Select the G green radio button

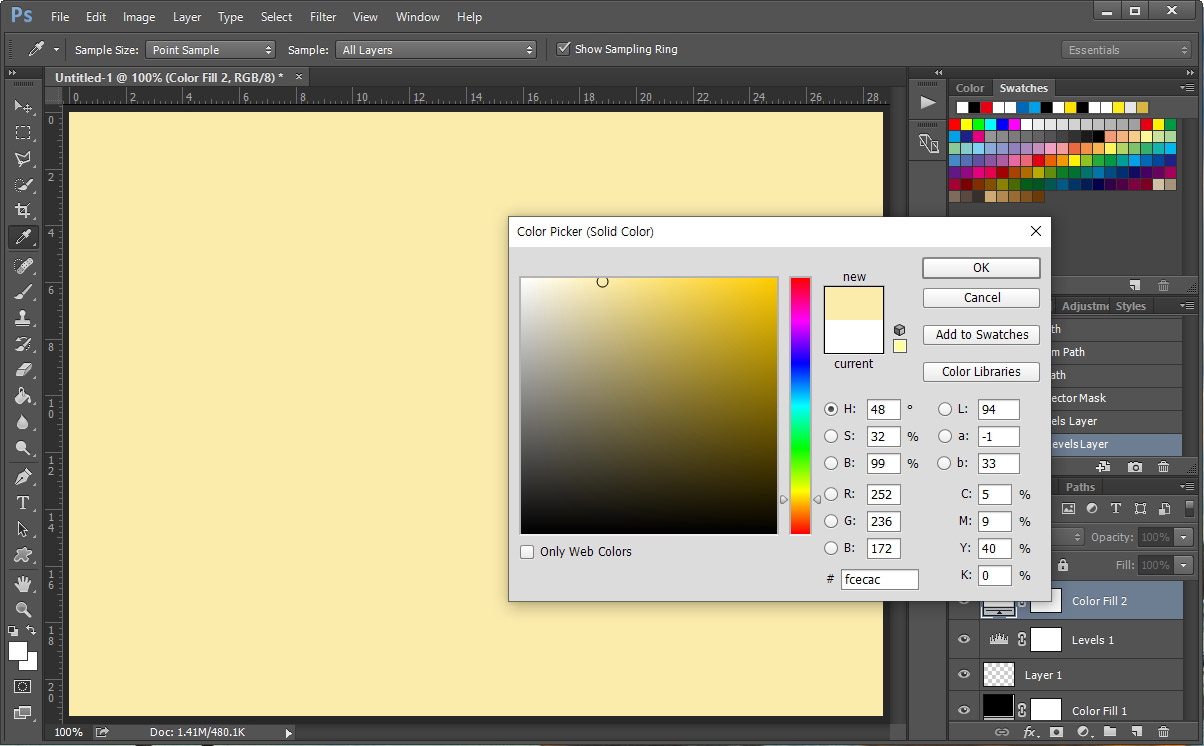click(x=831, y=521)
